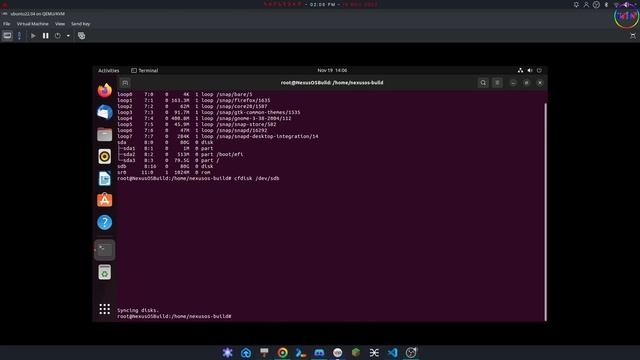Open Trash from the Ubuntu dock

click(104, 272)
